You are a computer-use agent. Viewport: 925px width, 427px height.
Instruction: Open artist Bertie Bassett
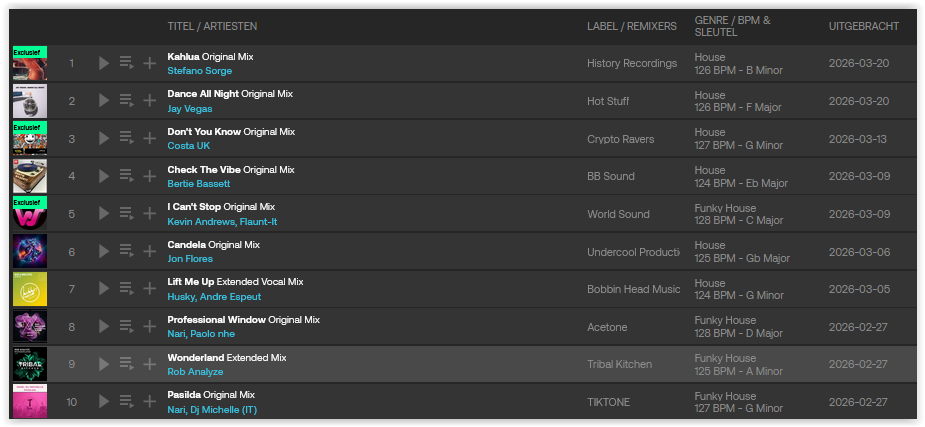coord(199,184)
